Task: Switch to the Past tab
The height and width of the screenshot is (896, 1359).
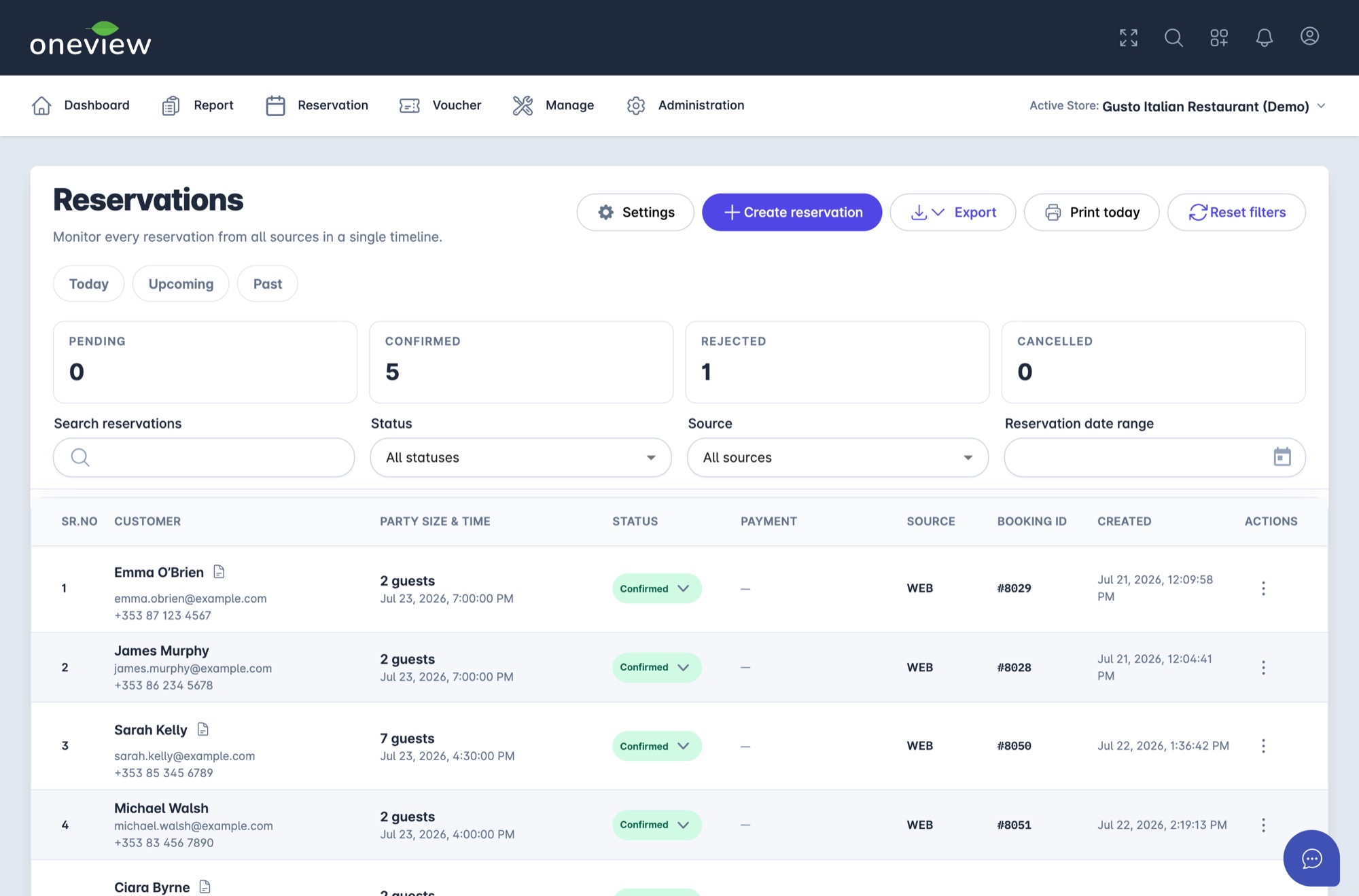Action: 268,283
